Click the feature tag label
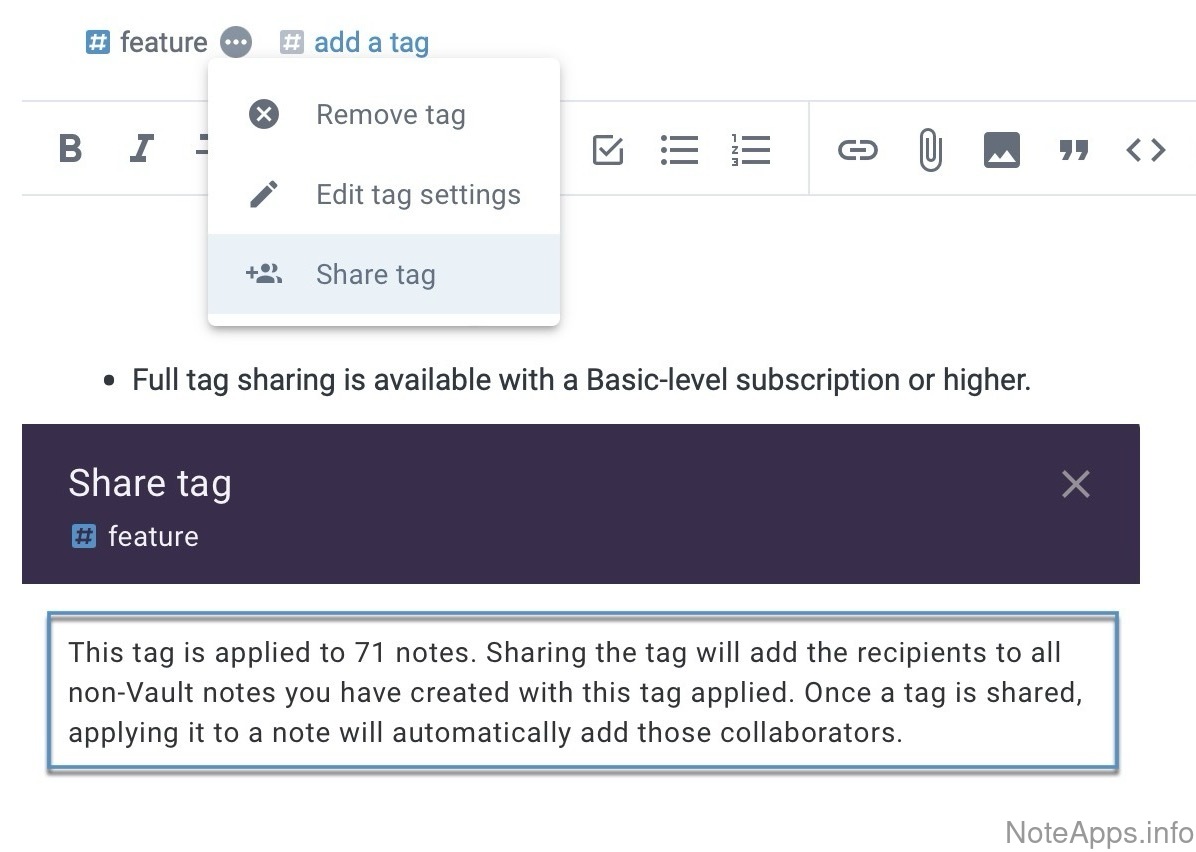 coord(163,43)
